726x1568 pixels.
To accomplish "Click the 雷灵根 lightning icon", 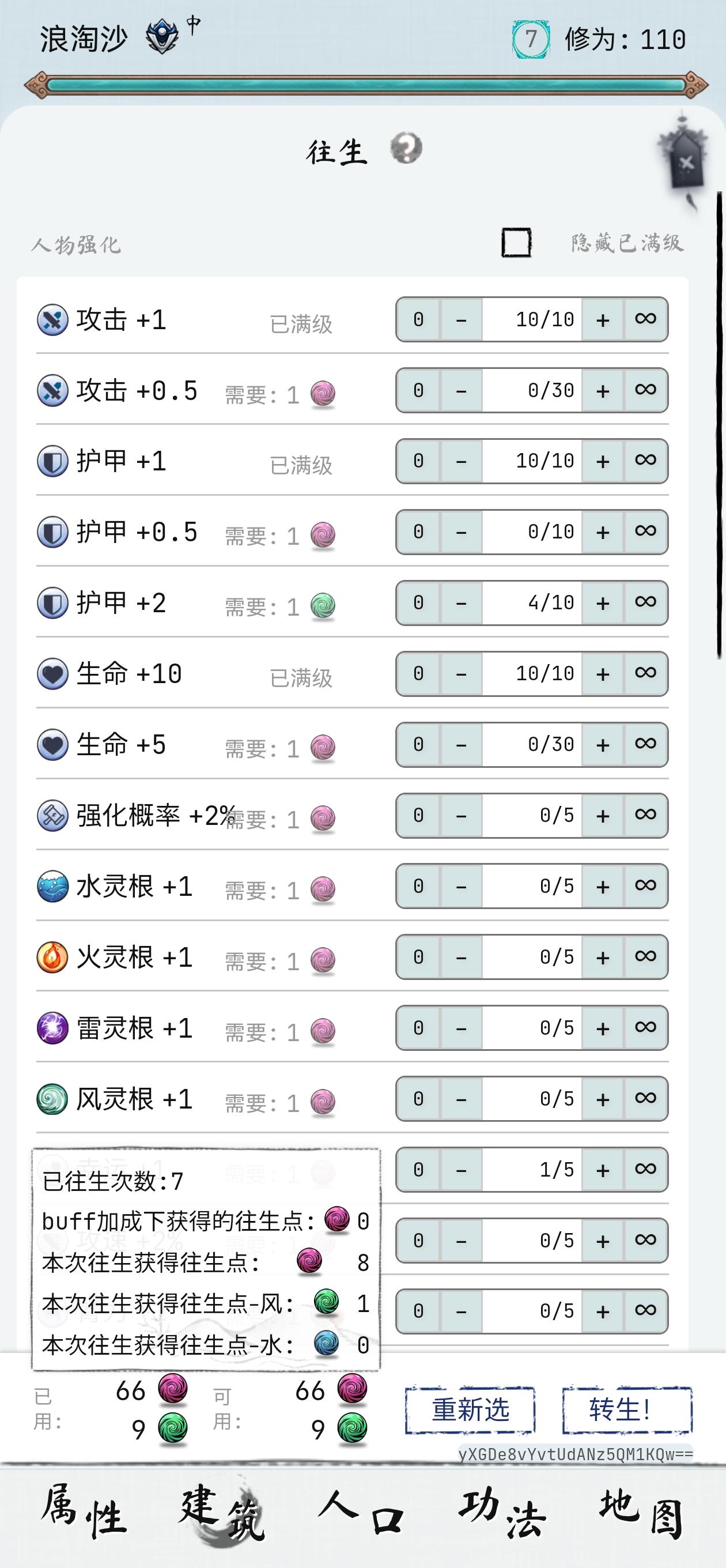I will [x=52, y=1028].
